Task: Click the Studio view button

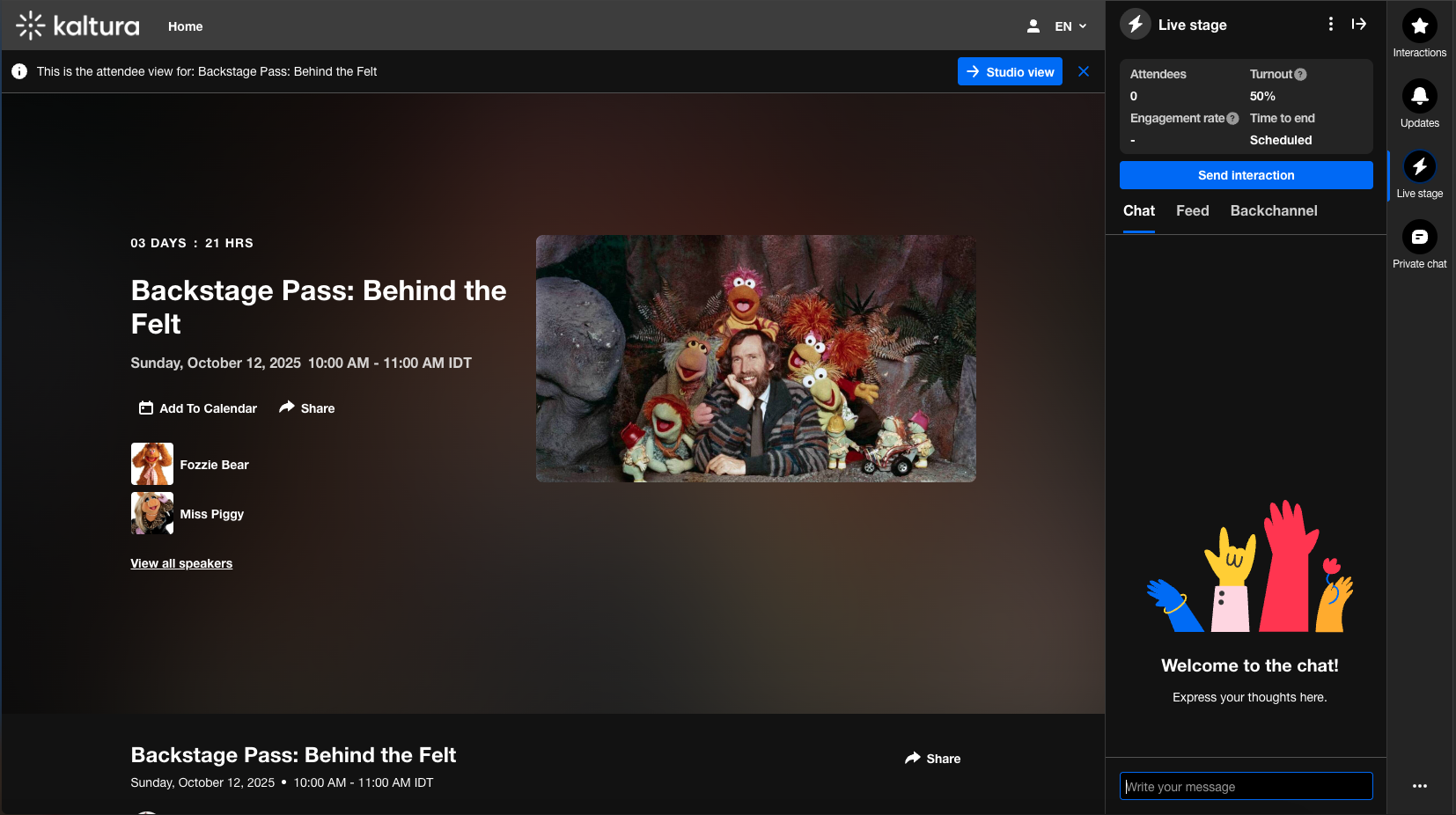Action: coord(1010,72)
